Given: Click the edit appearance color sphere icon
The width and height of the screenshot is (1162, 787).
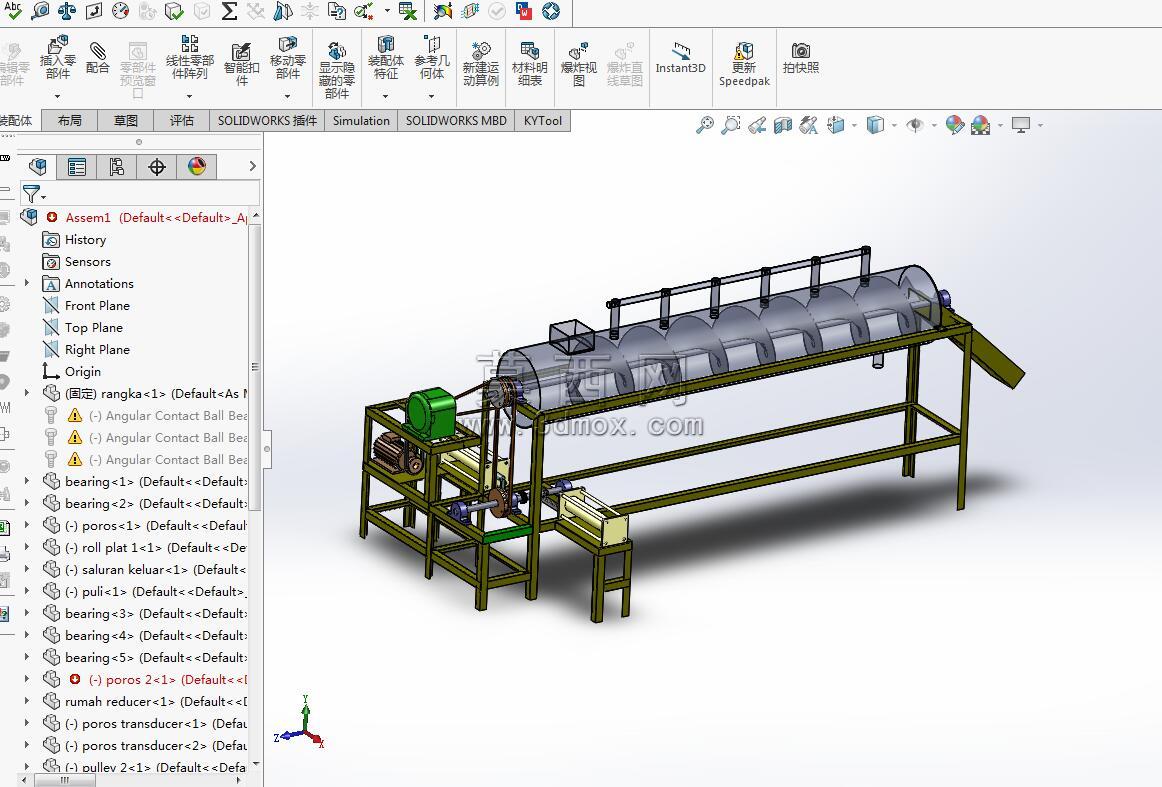Looking at the screenshot, I should [954, 125].
